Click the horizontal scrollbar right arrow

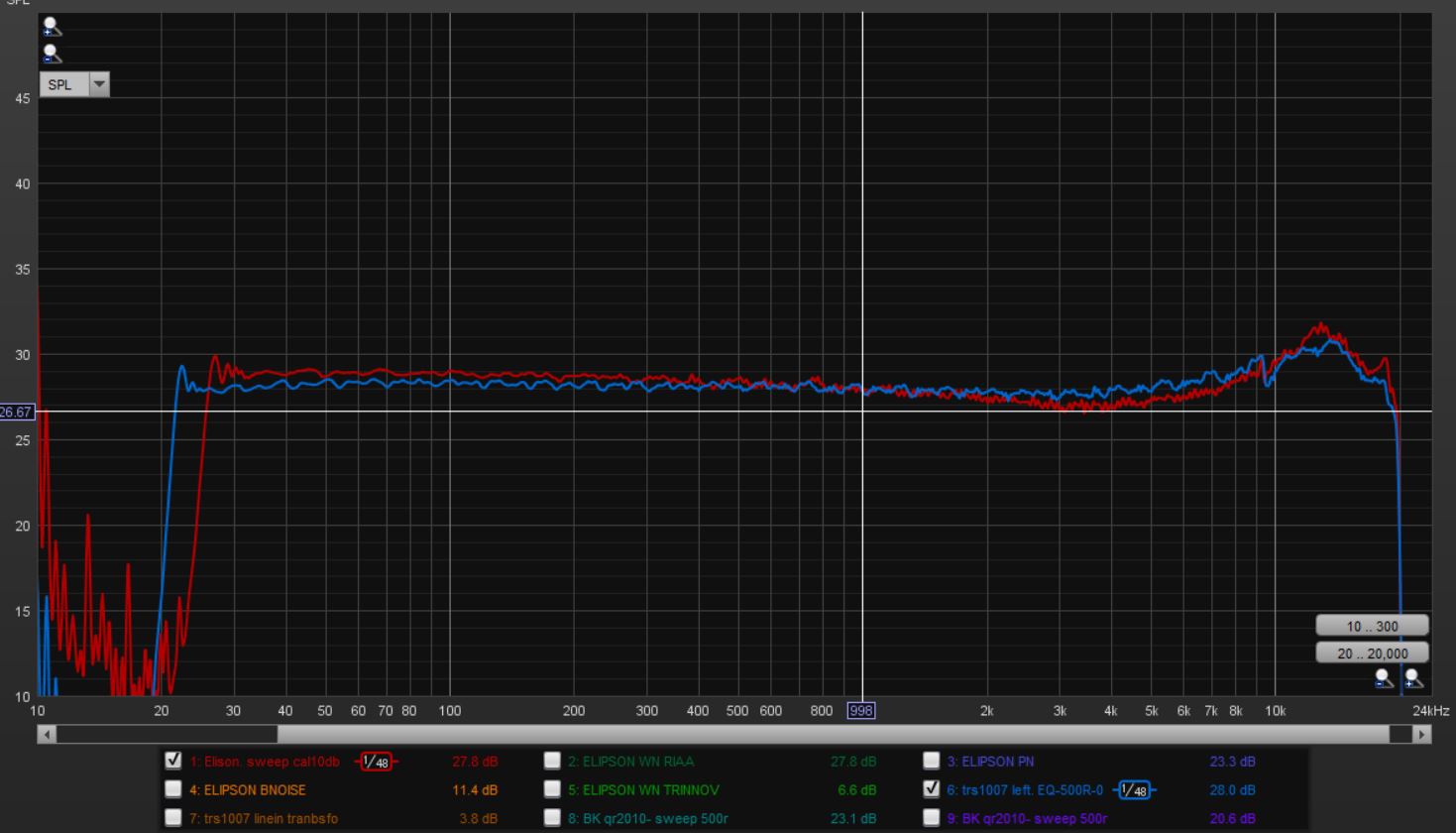(x=1422, y=735)
